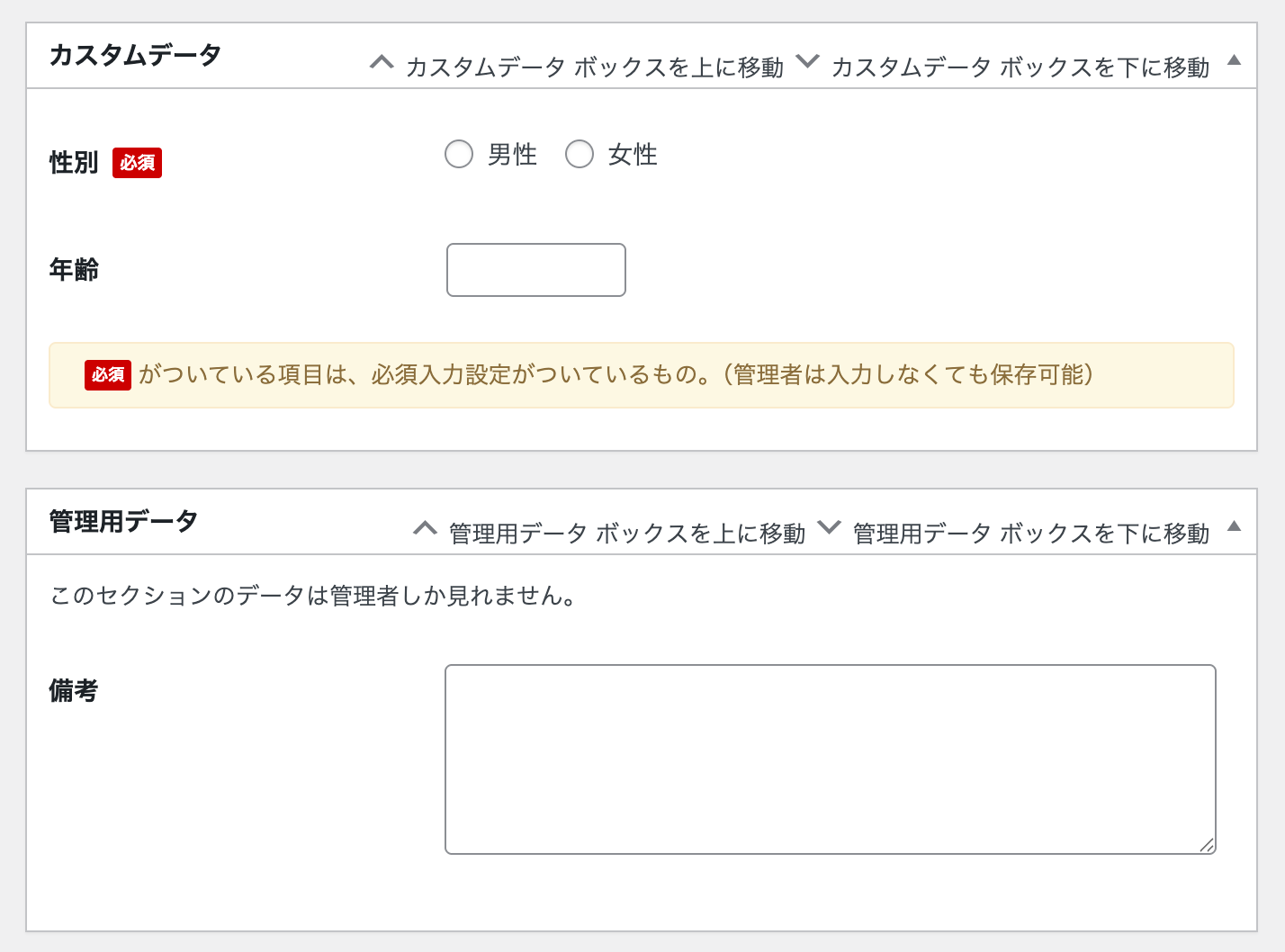Screen dimensions: 1285x952
Task: Collapse the 管理用データ panel with the triangle toggle
Action: pyautogui.click(x=1235, y=526)
